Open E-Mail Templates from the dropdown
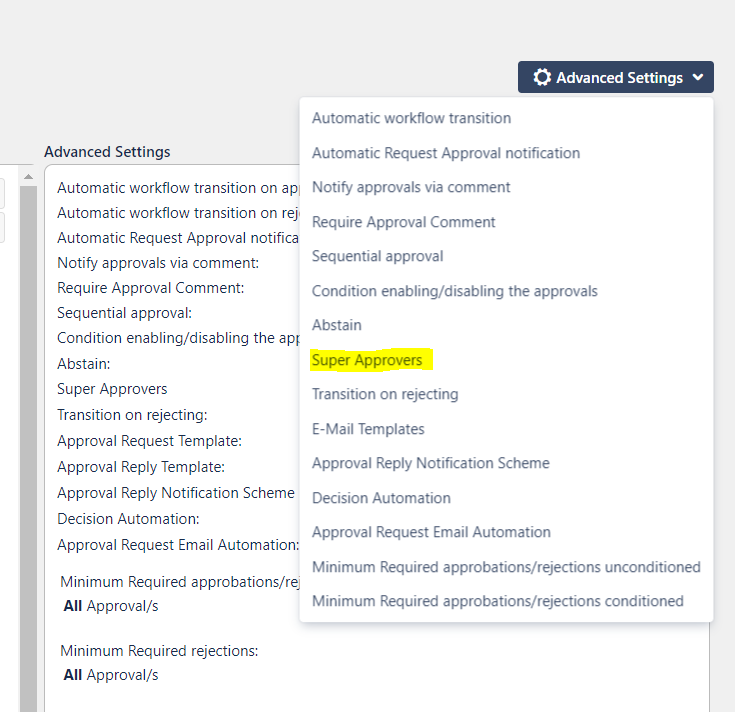This screenshot has height=712, width=735. point(368,429)
